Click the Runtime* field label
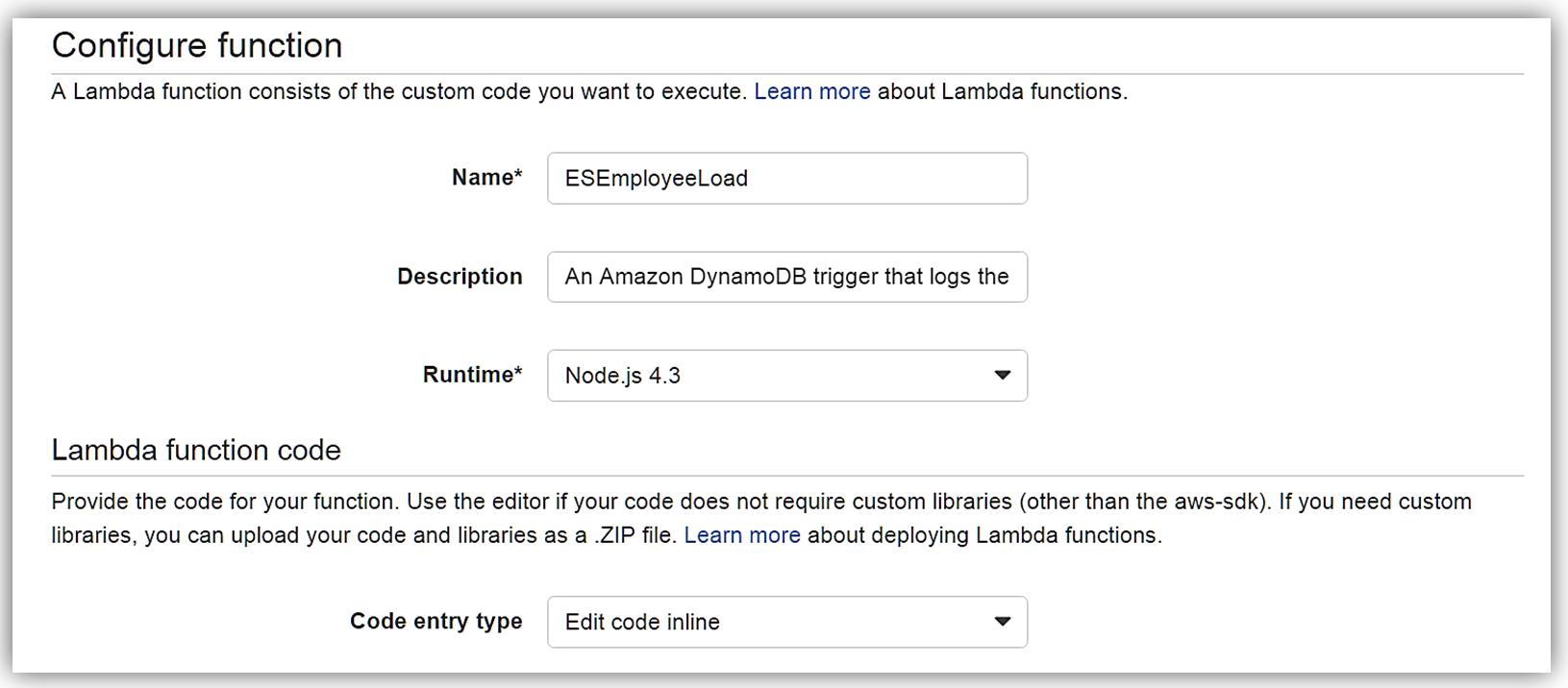The height and width of the screenshot is (688, 1568). [472, 375]
